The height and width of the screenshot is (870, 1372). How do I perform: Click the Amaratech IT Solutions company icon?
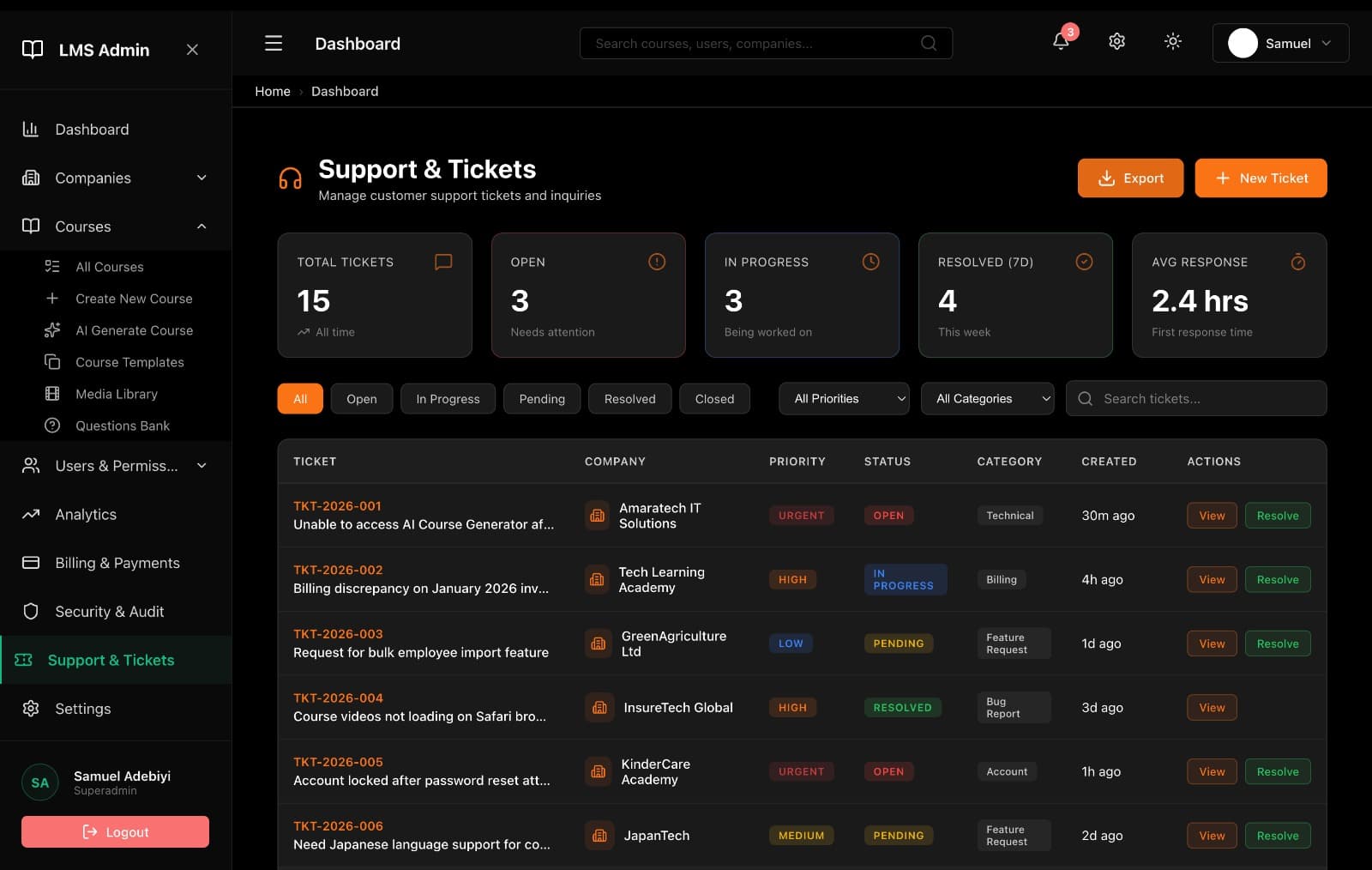[x=598, y=516]
